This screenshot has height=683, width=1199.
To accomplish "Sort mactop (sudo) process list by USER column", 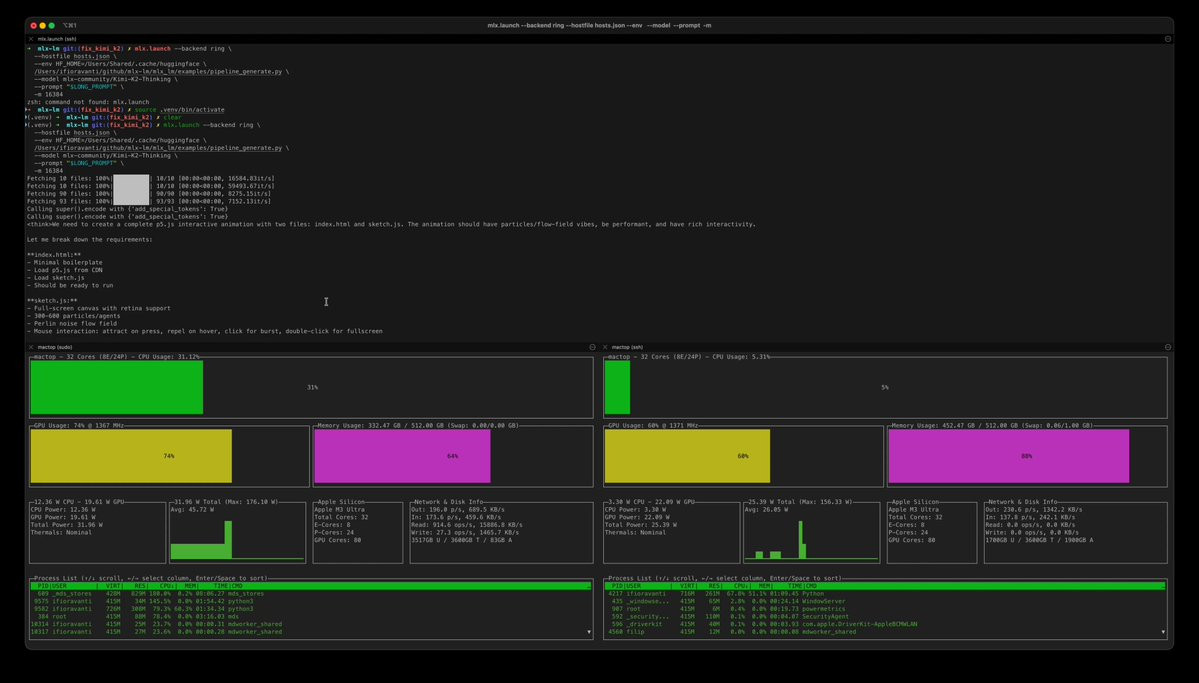I will click(x=59, y=586).
